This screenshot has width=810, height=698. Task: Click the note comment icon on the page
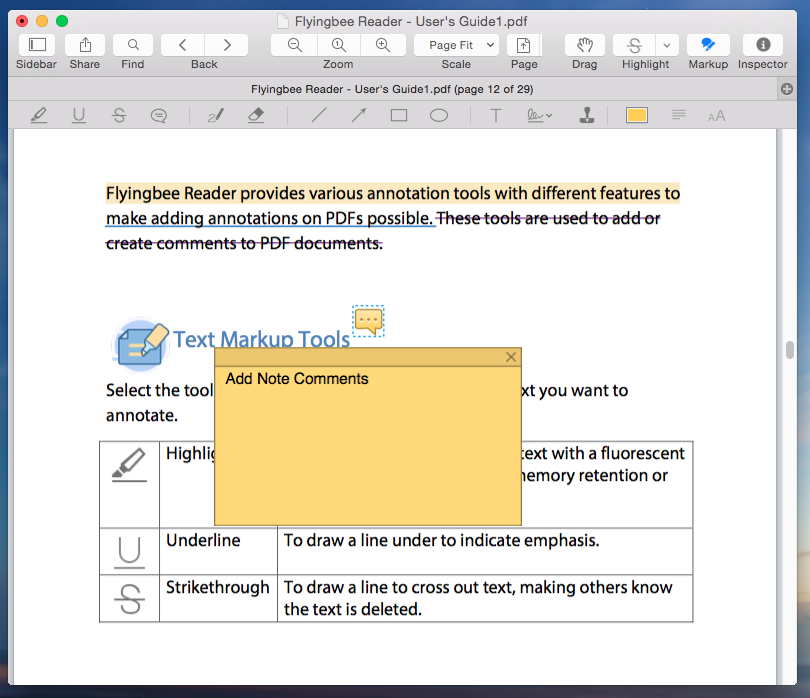coord(368,321)
